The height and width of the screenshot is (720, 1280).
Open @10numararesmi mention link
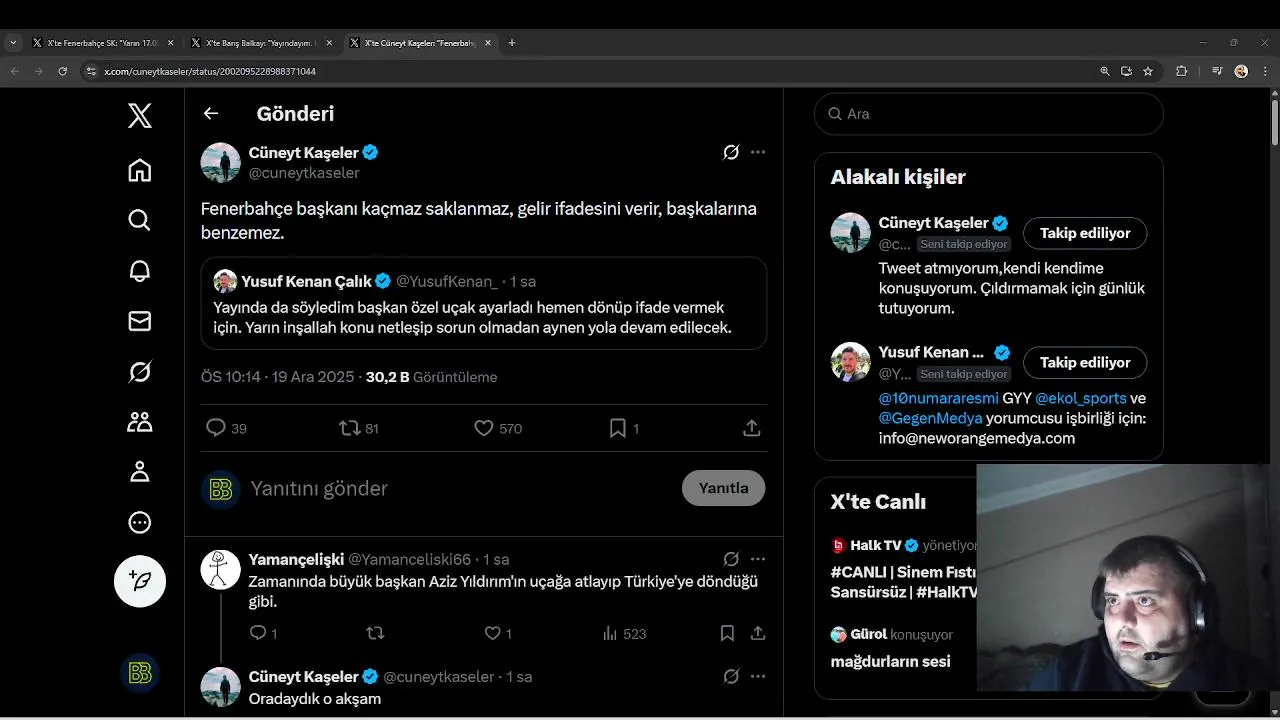(x=938, y=398)
